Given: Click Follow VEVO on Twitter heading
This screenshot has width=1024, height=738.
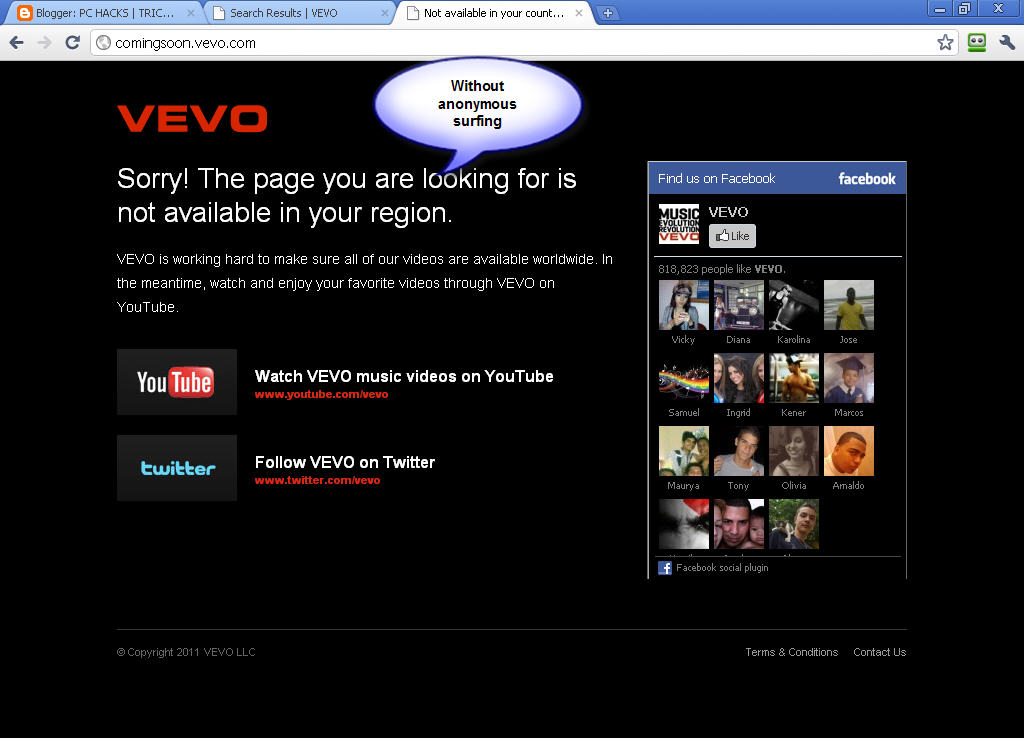Looking at the screenshot, I should point(345,462).
